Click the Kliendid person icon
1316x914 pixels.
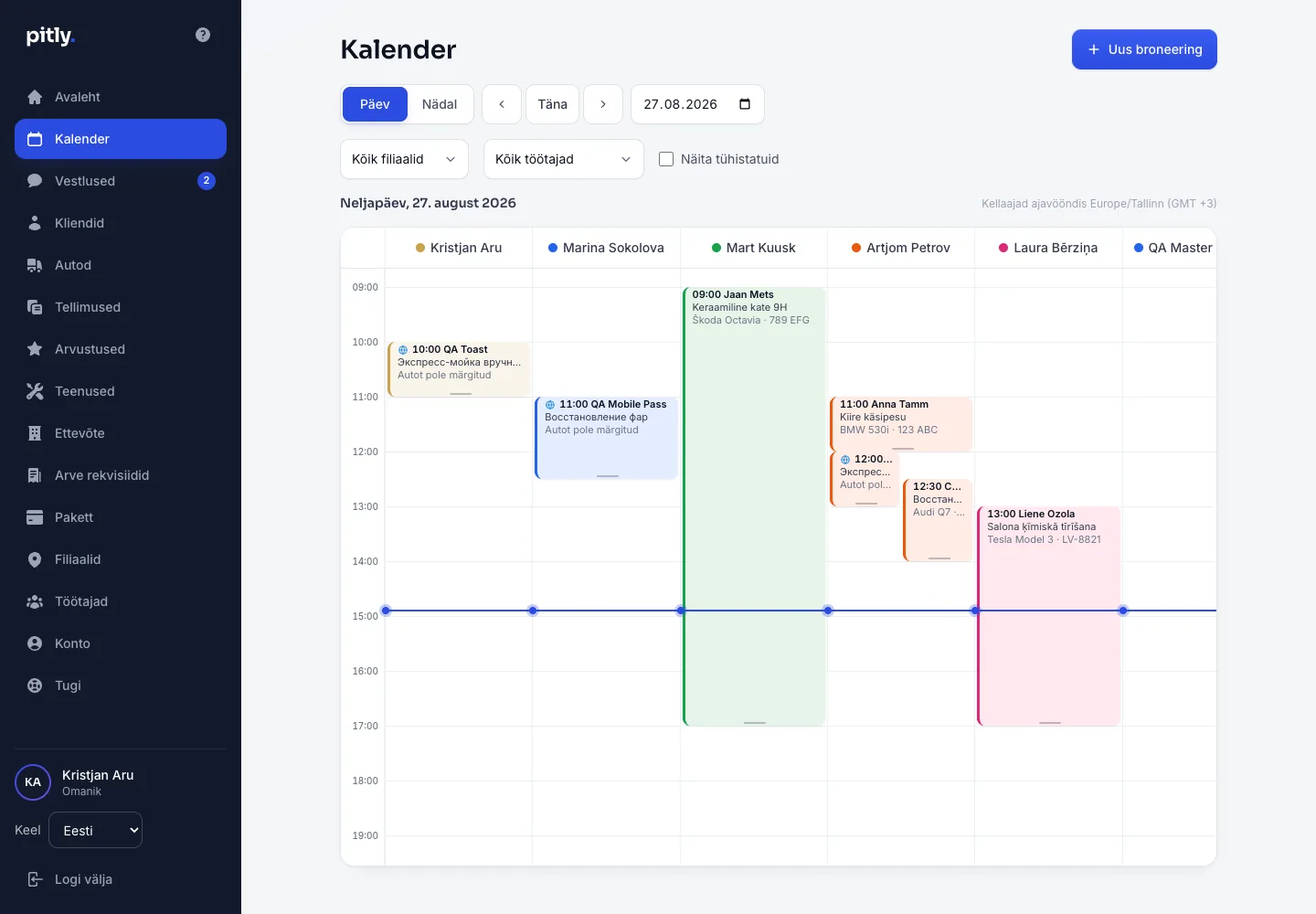35,223
